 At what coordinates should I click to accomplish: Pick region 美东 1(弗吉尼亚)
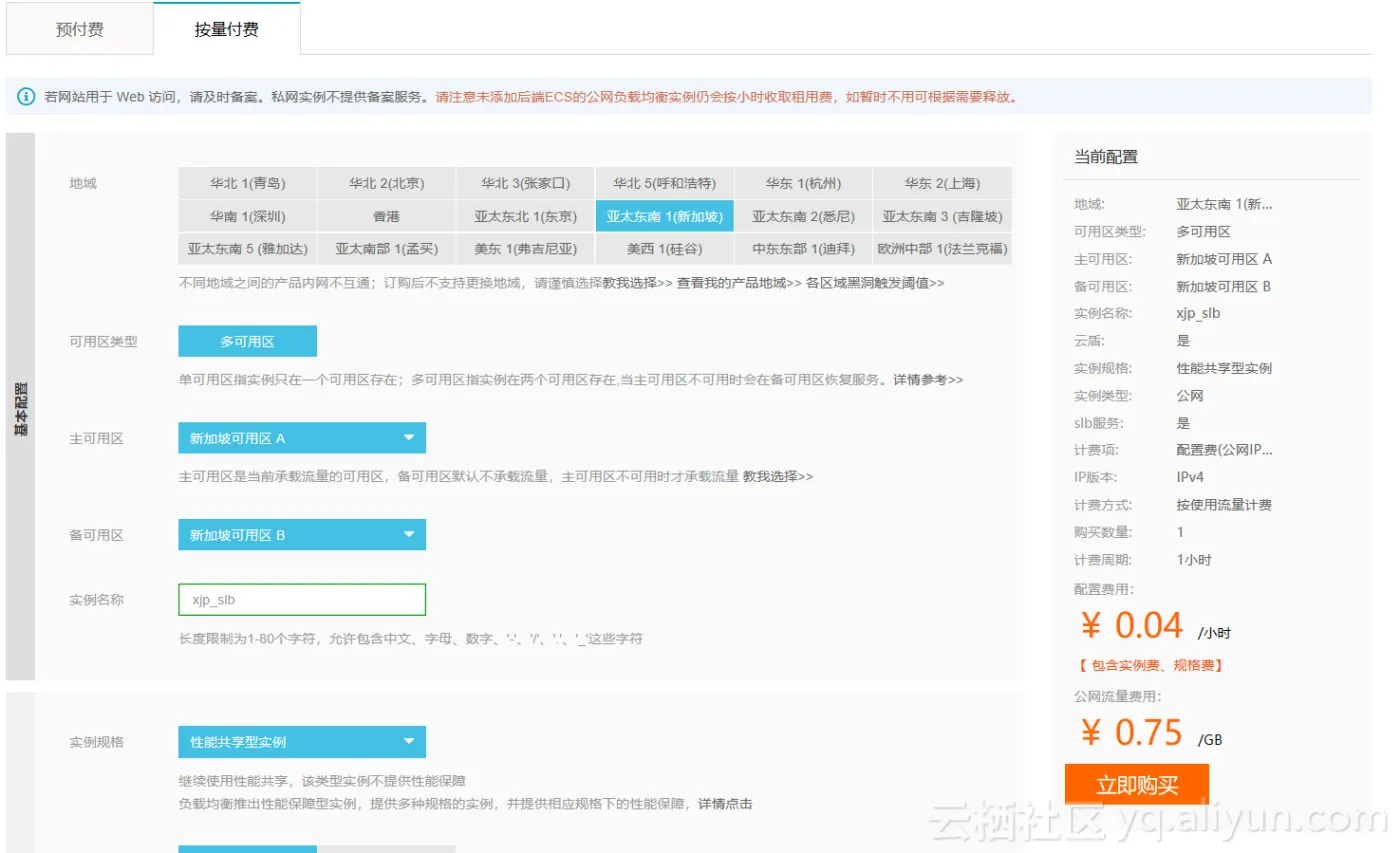(x=526, y=249)
